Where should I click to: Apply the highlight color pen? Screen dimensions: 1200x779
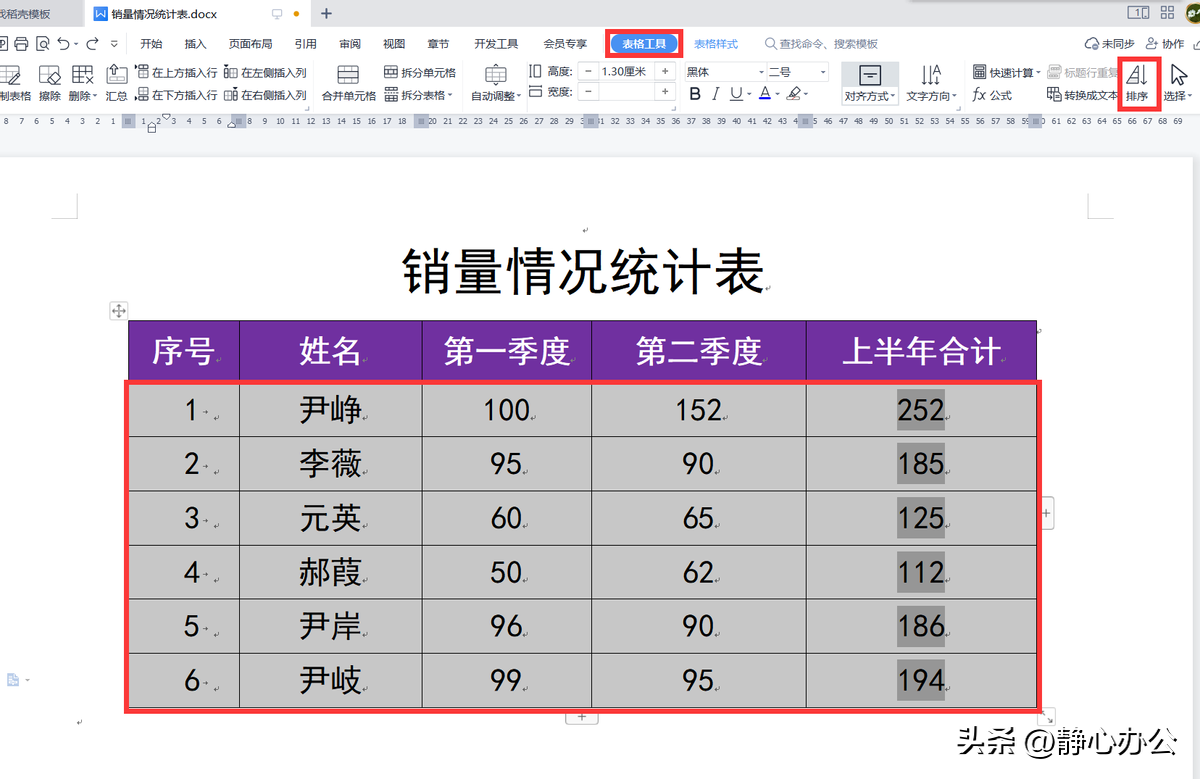point(794,94)
